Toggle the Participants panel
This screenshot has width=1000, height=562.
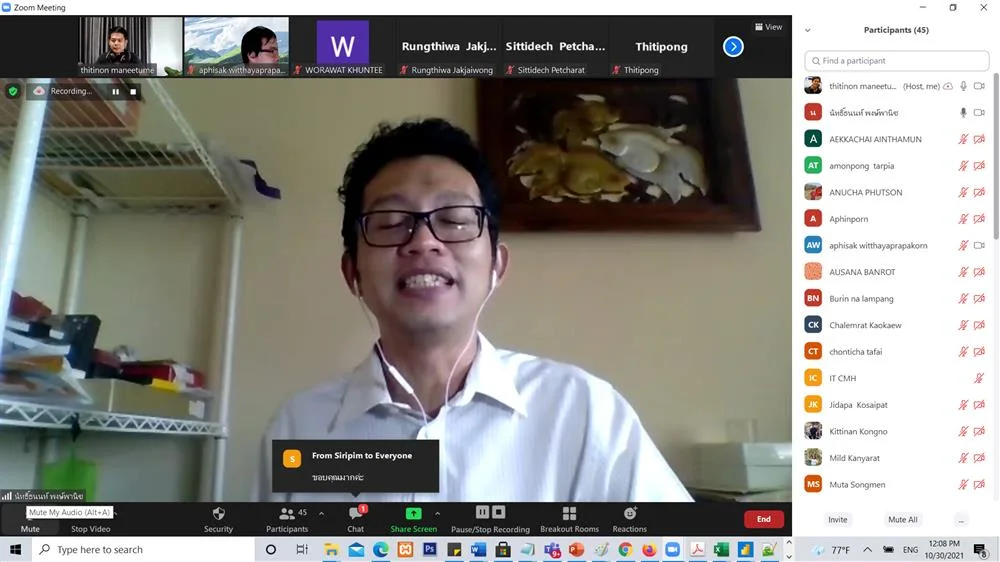point(287,519)
